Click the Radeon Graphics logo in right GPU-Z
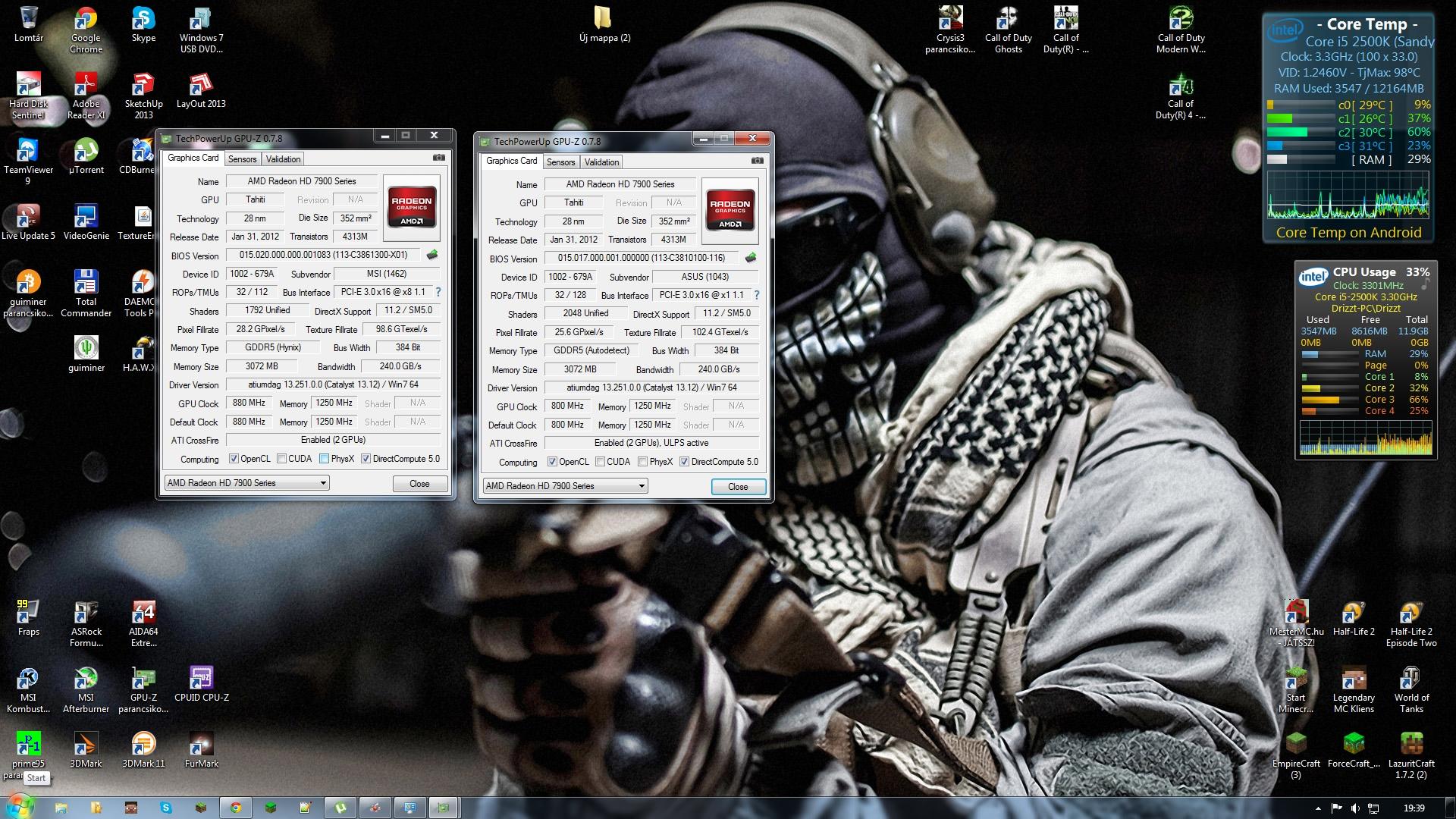1456x819 pixels. point(730,211)
